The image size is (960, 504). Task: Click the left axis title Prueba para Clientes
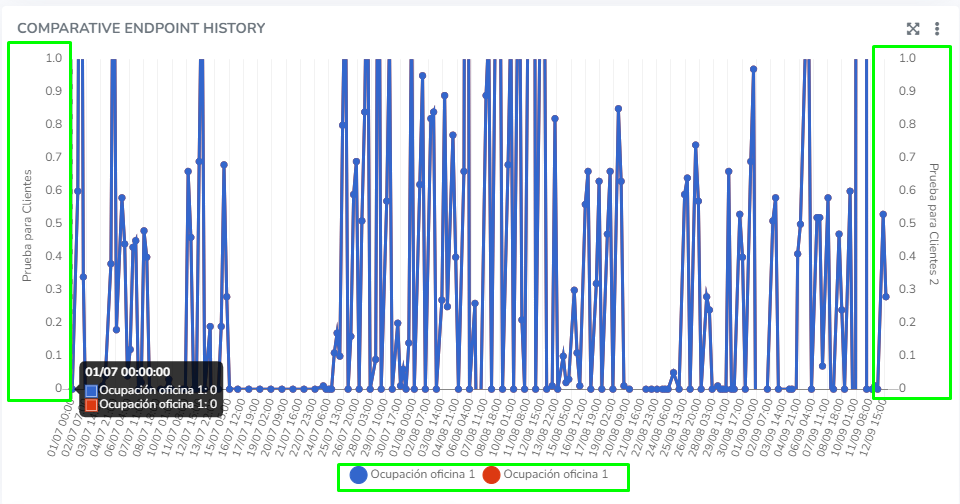tap(28, 223)
